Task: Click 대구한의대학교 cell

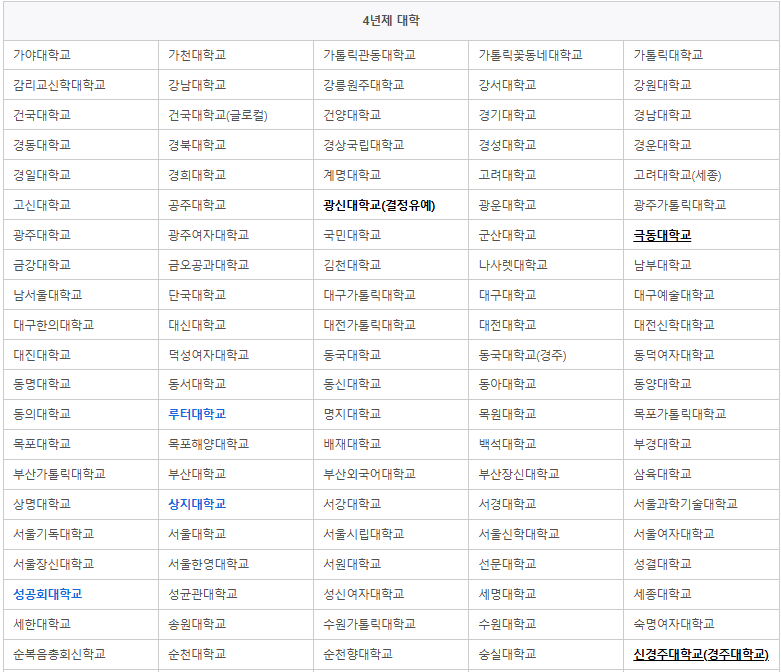Action: pyautogui.click(x=81, y=324)
